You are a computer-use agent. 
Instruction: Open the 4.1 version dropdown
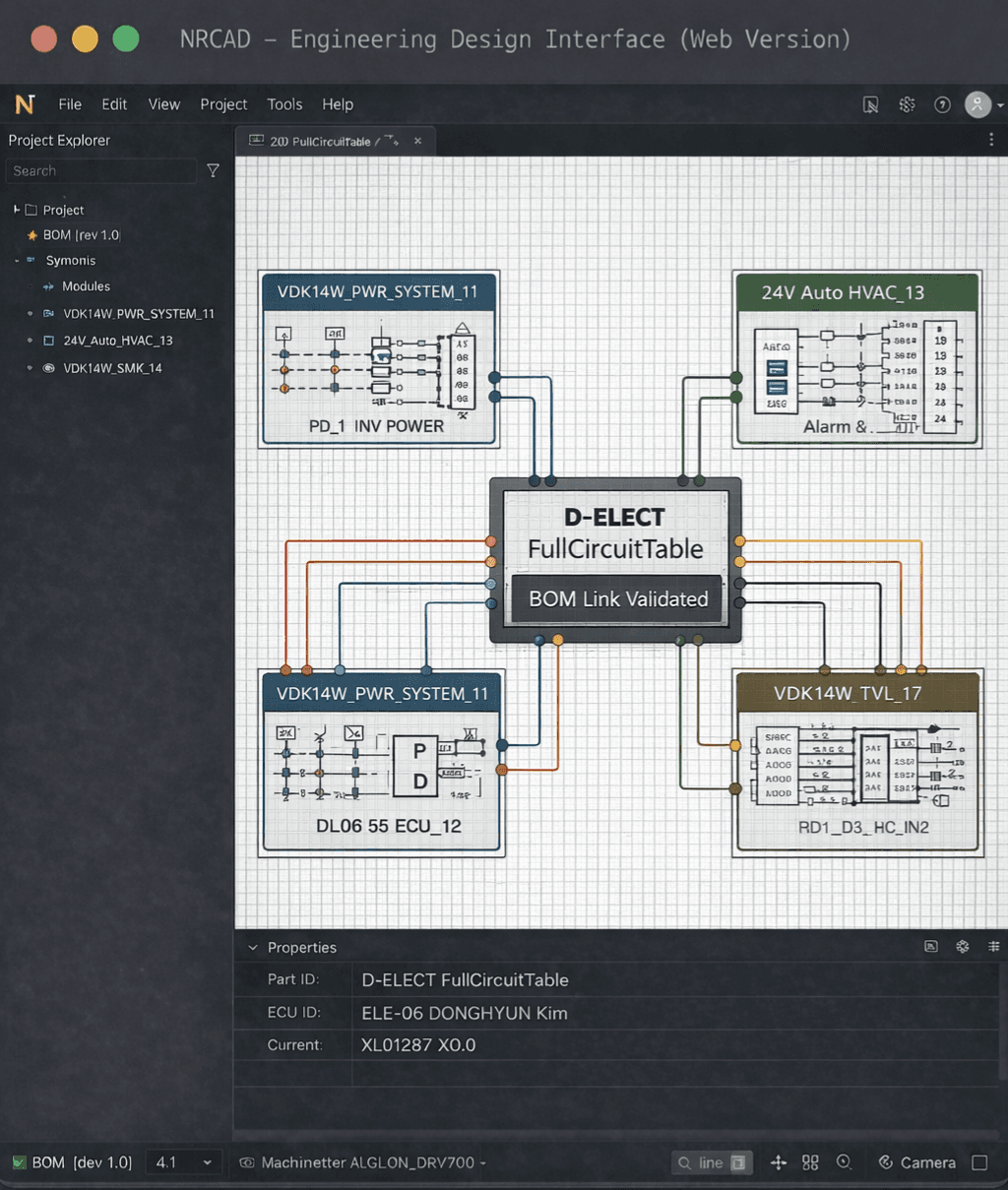click(184, 1162)
